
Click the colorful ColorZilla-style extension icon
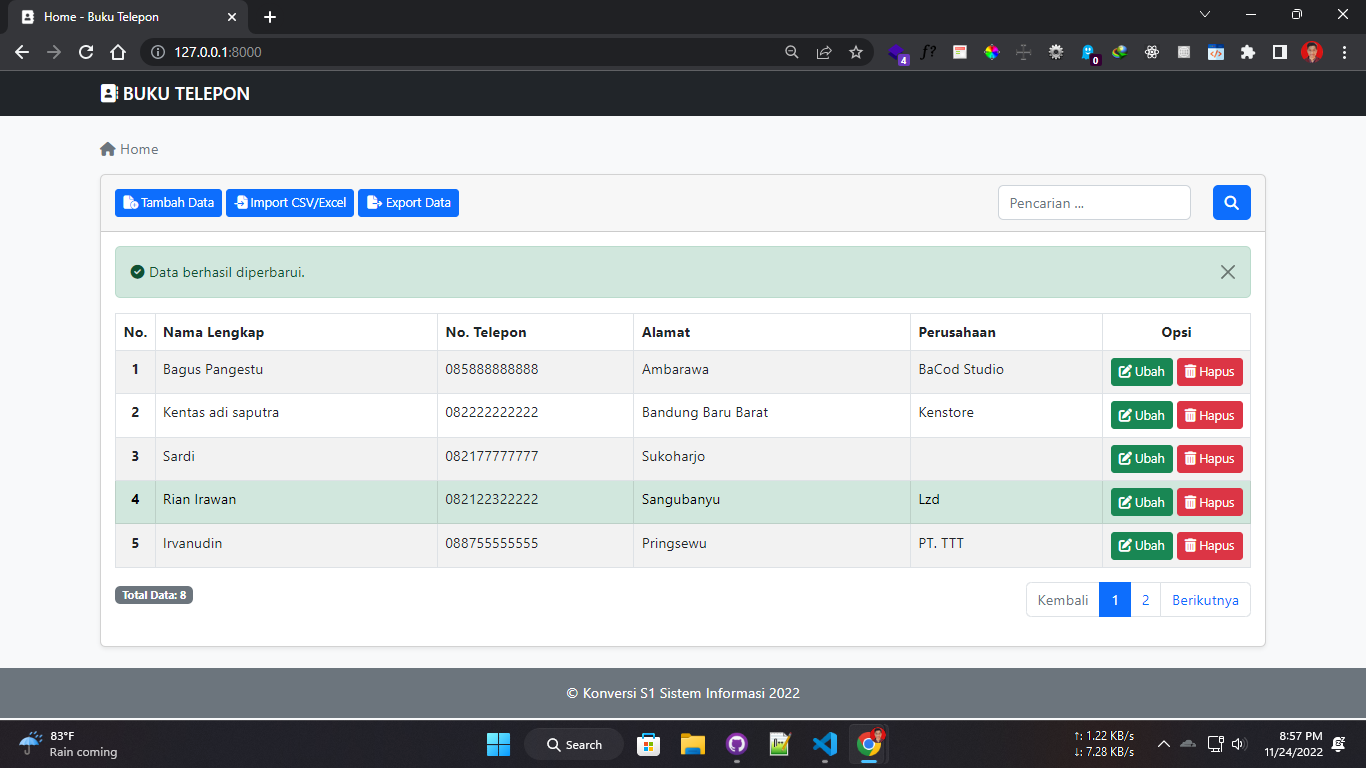[992, 52]
